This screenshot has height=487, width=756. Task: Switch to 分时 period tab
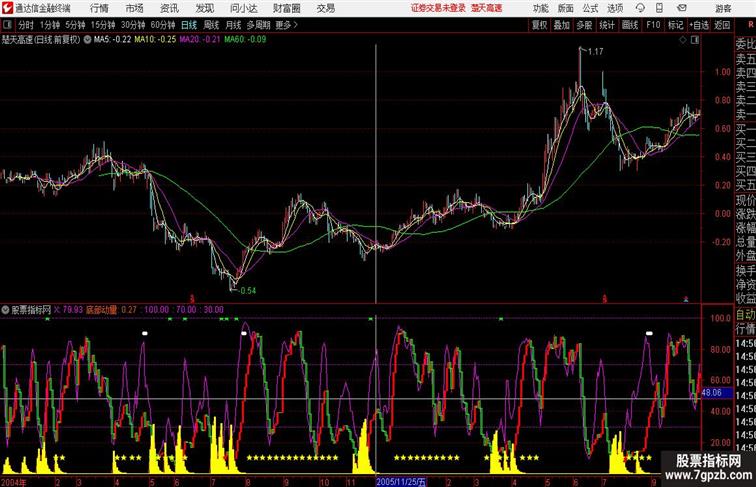coord(26,25)
